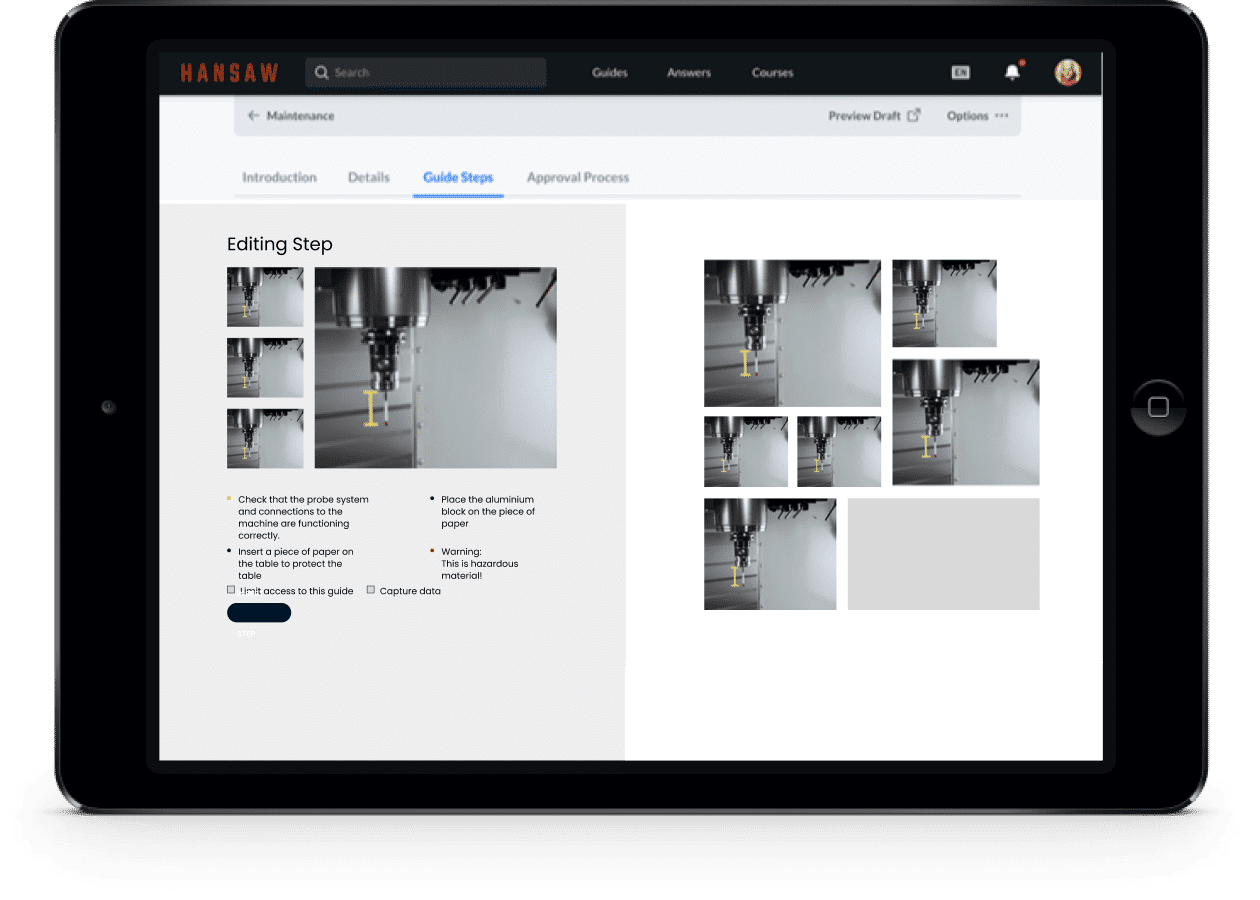This screenshot has height=900, width=1260.
Task: Tick the Capture data checkbox
Action: click(371, 590)
